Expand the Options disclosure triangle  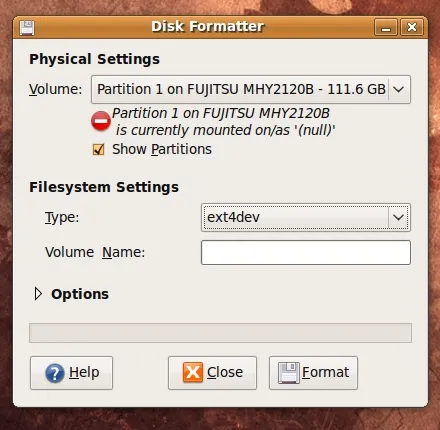(38, 294)
